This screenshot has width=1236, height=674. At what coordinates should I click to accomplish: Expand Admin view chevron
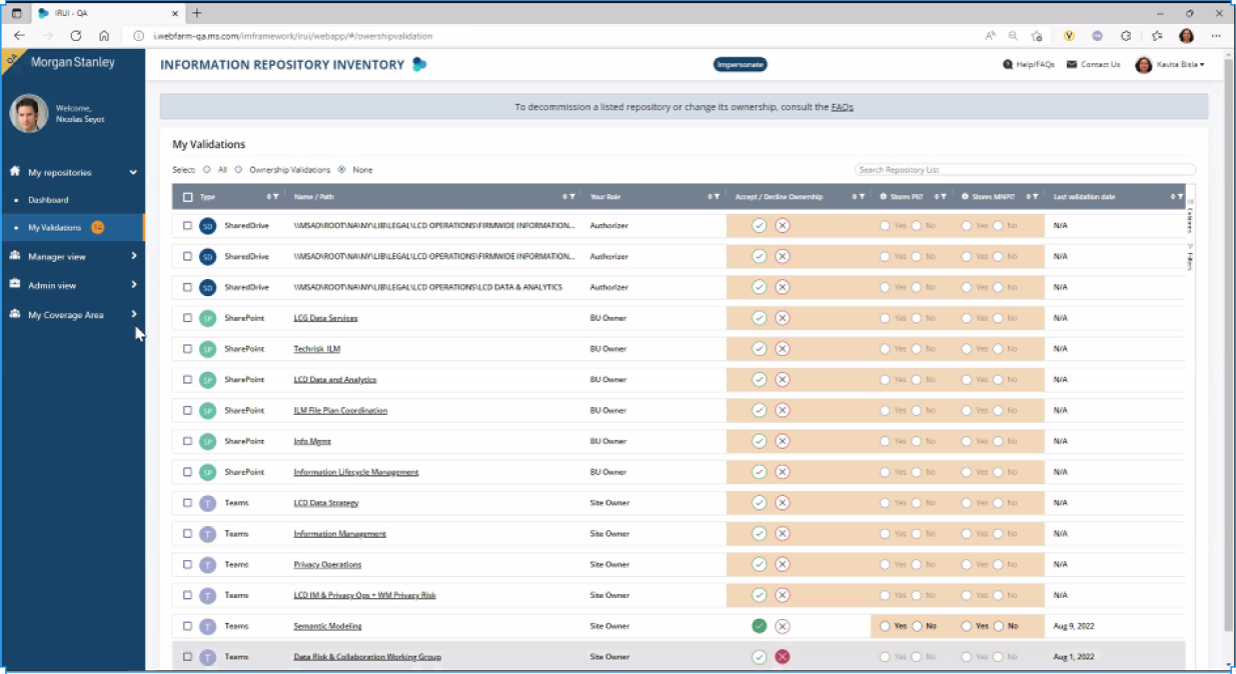[x=134, y=285]
